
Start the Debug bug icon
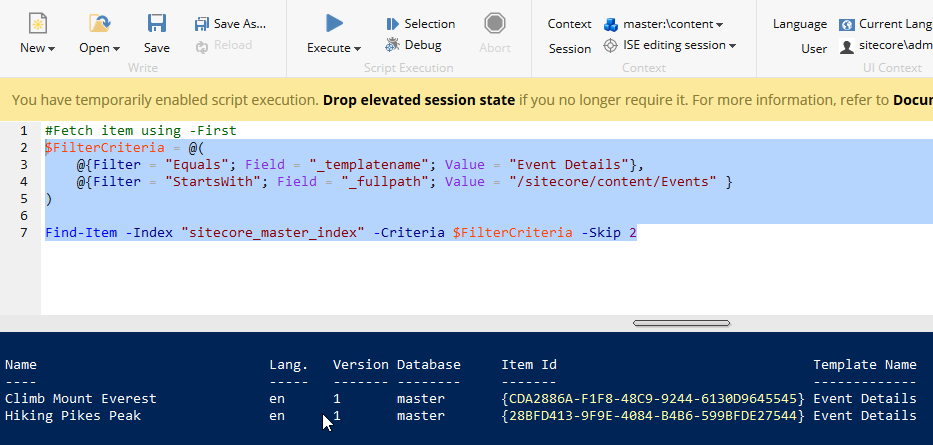413,45
